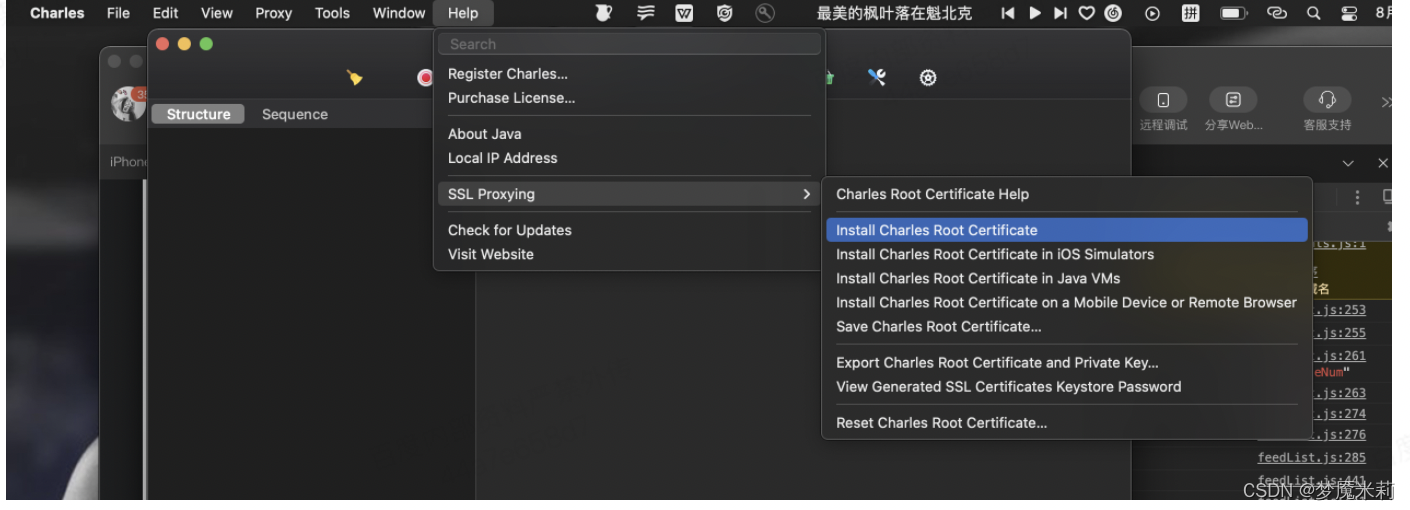This screenshot has height=510, width=1410.
Task: Click the 分享Web share icon
Action: click(1233, 101)
